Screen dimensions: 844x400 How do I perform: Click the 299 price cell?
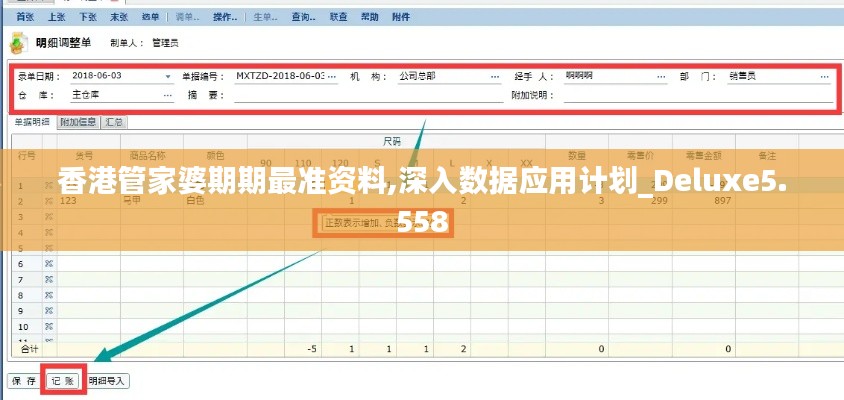point(641,201)
